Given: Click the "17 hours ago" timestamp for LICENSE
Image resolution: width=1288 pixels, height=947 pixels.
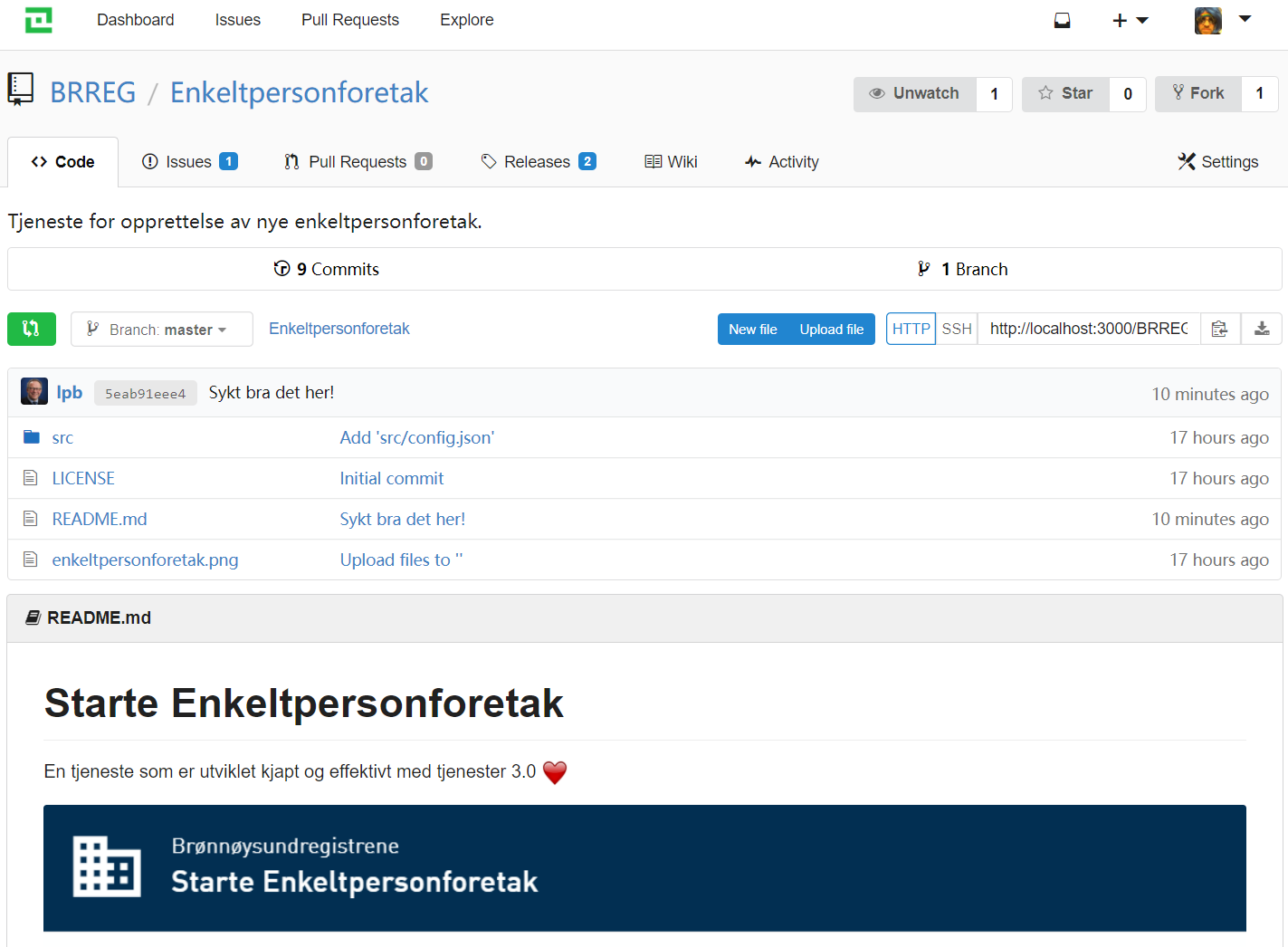Looking at the screenshot, I should 1219,478.
